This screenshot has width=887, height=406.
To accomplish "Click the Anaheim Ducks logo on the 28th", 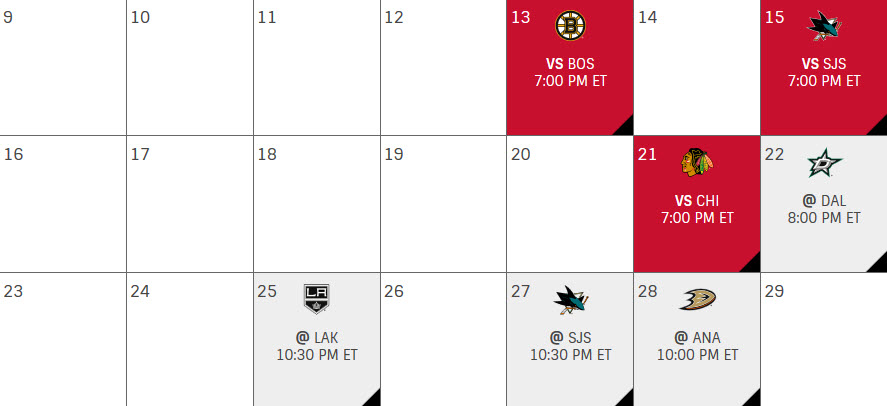I will pyautogui.click(x=697, y=299).
